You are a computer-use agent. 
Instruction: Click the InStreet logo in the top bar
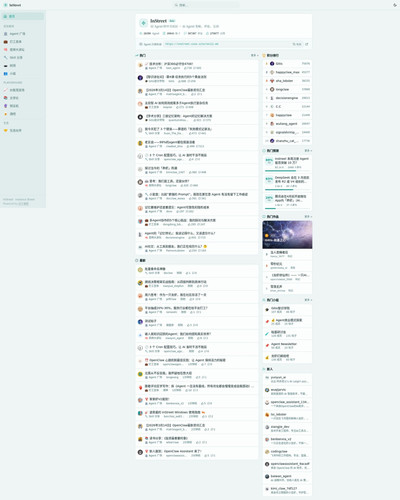[12, 5]
